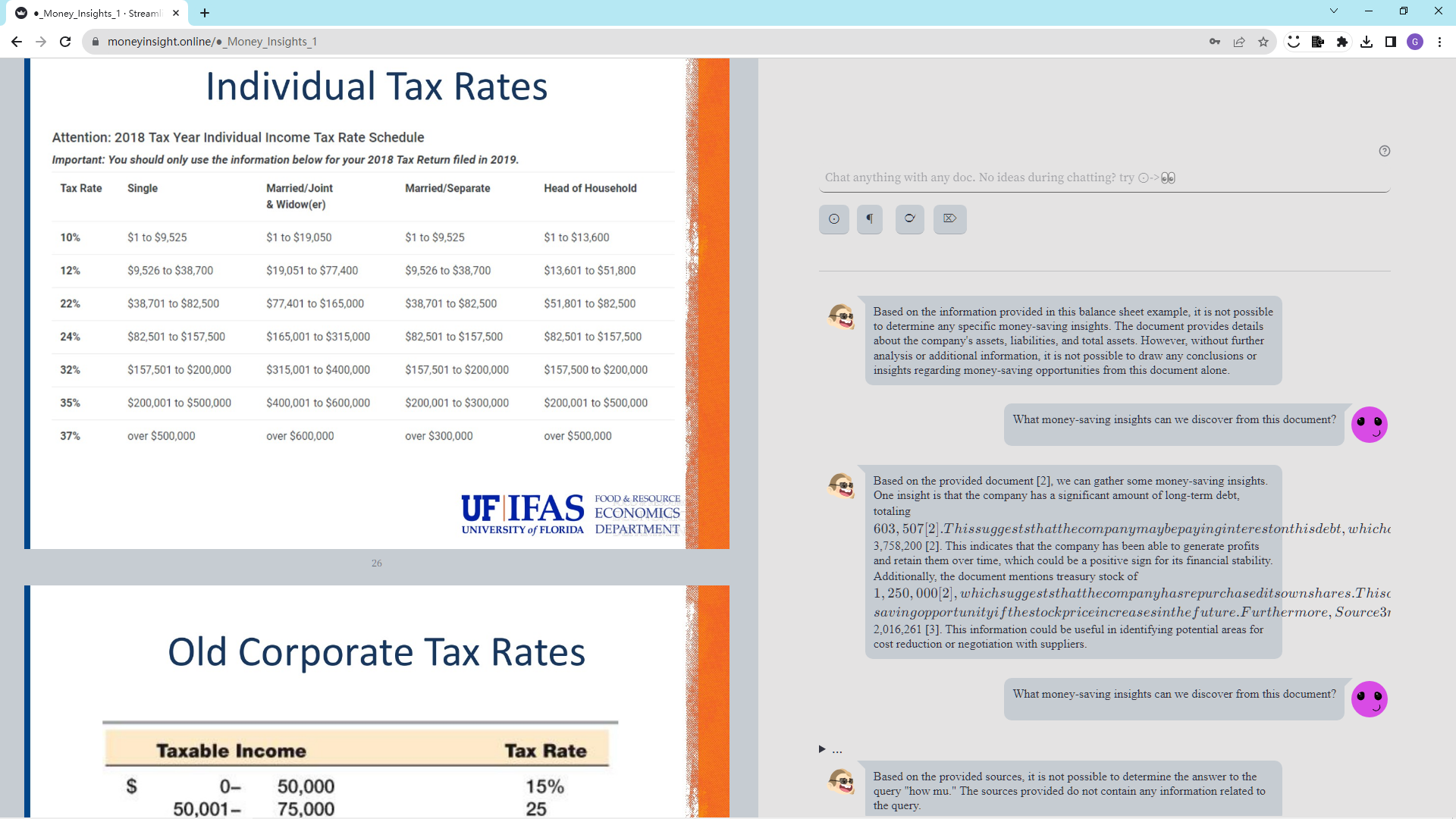Click the UF IFAS logo
Image resolution: width=1456 pixels, height=819 pixels.
point(570,514)
